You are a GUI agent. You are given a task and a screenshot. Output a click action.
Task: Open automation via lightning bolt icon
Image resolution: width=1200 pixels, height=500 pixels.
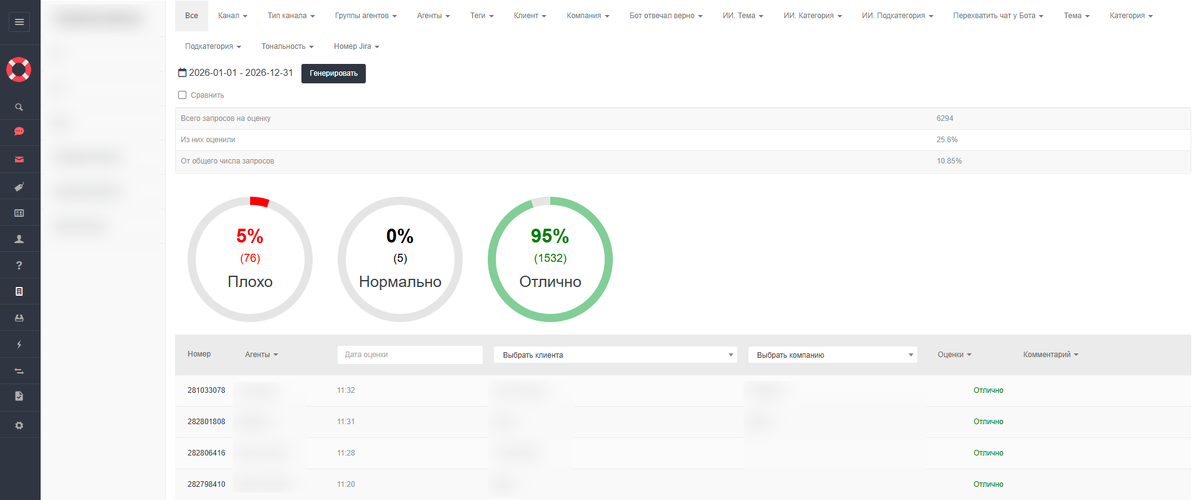[x=19, y=344]
